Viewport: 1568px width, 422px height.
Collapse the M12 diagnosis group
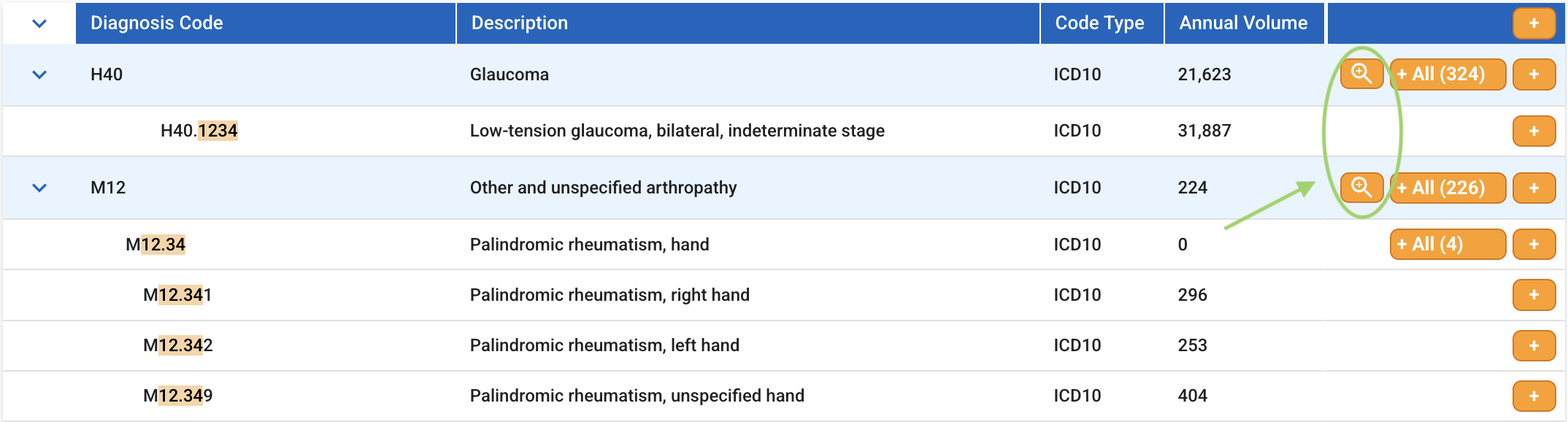tap(39, 188)
